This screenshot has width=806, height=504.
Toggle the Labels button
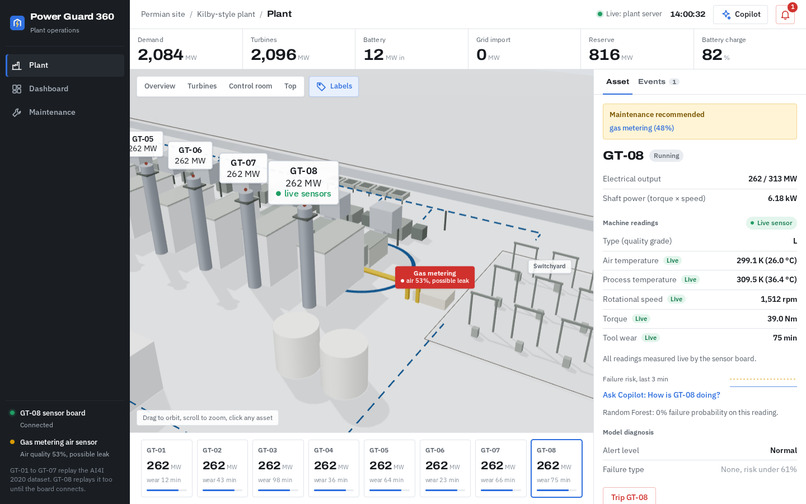click(334, 86)
